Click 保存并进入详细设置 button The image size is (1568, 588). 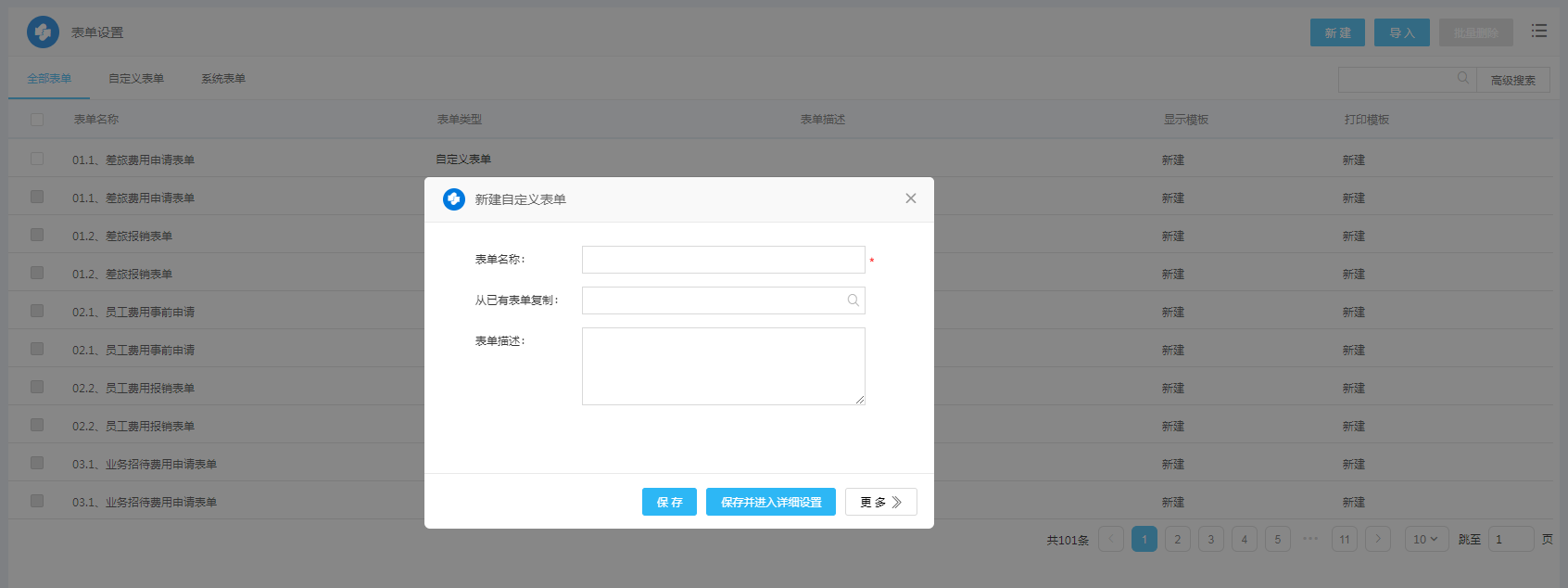point(770,502)
